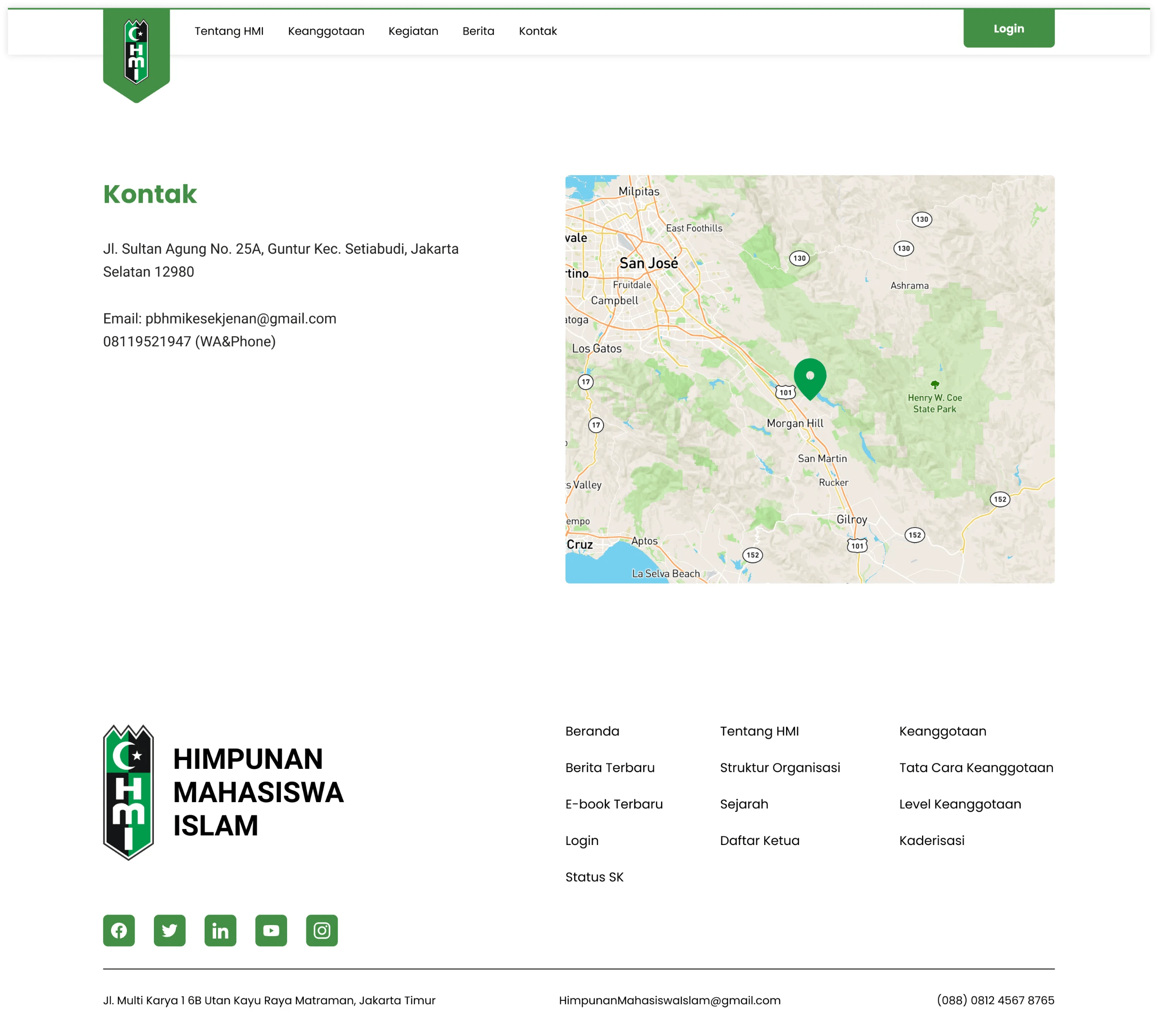Open Level Keanggotaan footer link
The width and height of the screenshot is (1158, 1036).
(x=960, y=804)
